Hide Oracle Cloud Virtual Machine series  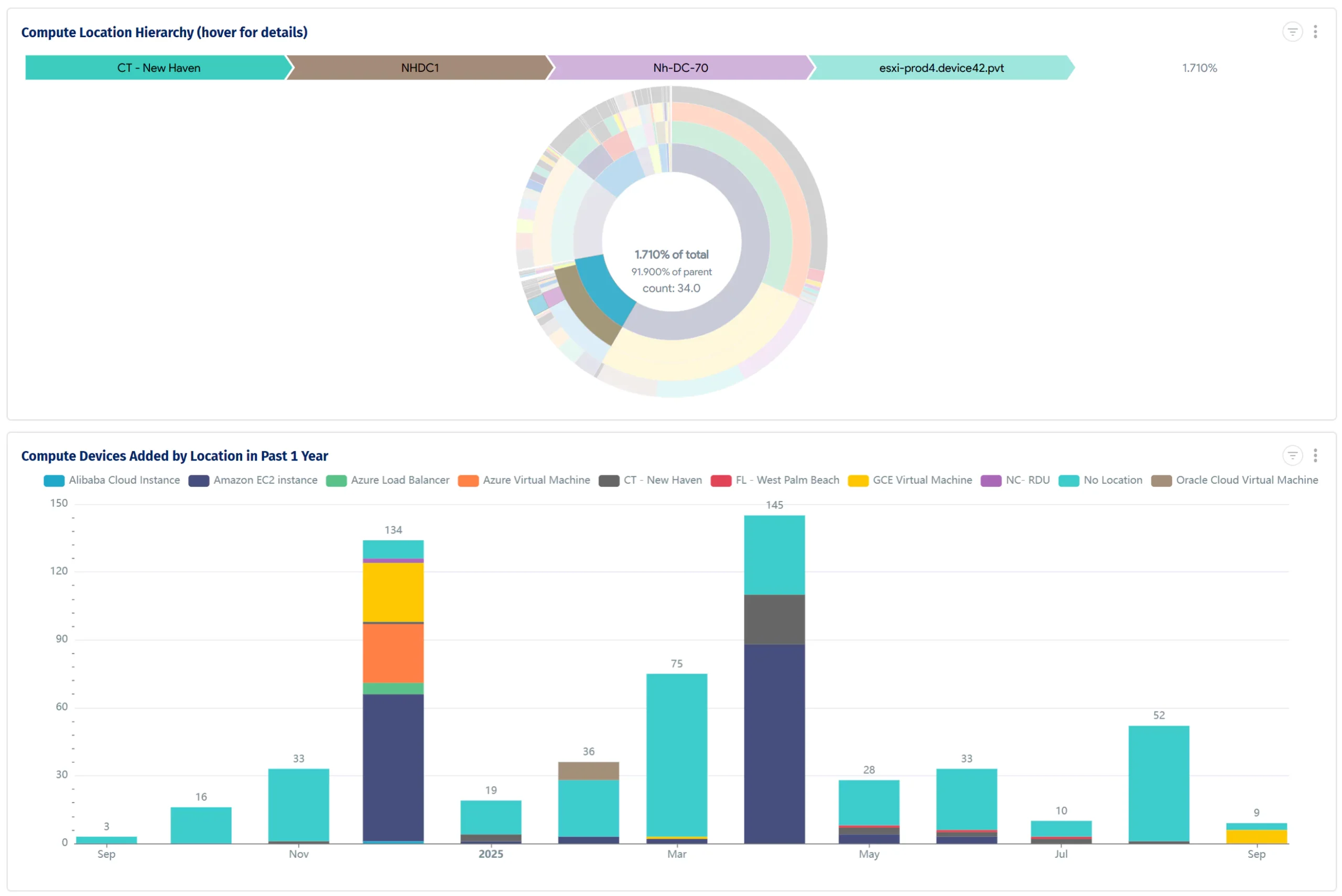(1246, 480)
